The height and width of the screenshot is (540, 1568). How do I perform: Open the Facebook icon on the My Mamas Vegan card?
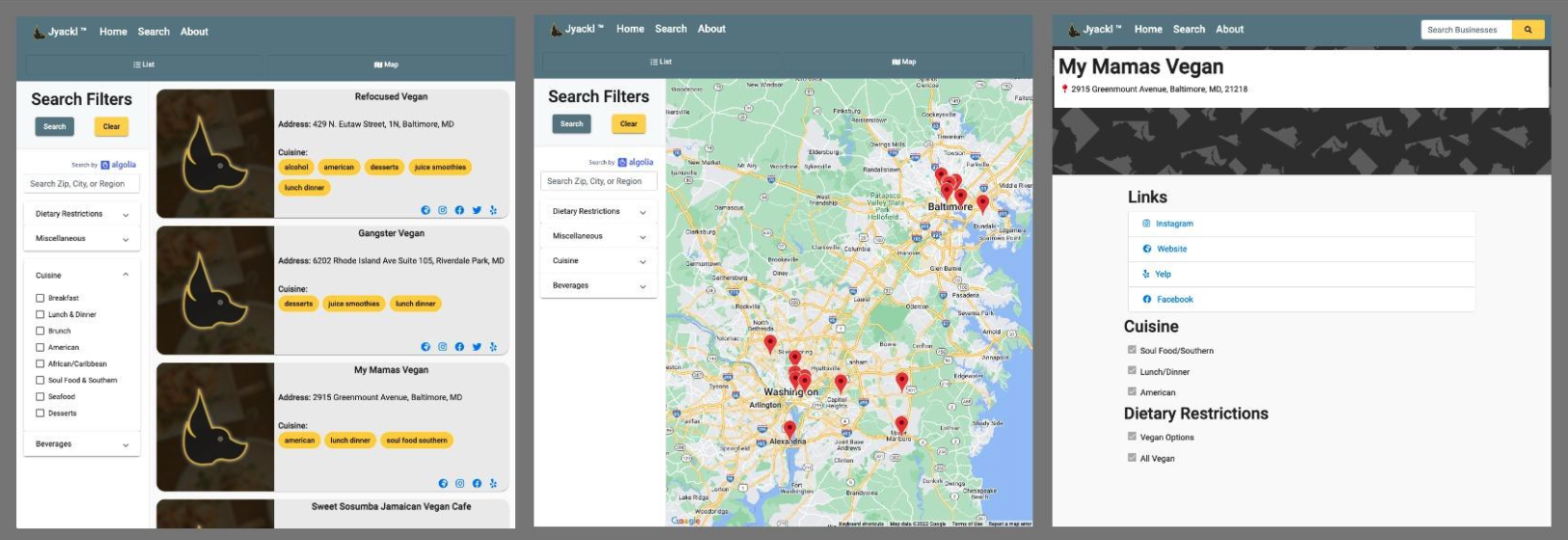[477, 484]
